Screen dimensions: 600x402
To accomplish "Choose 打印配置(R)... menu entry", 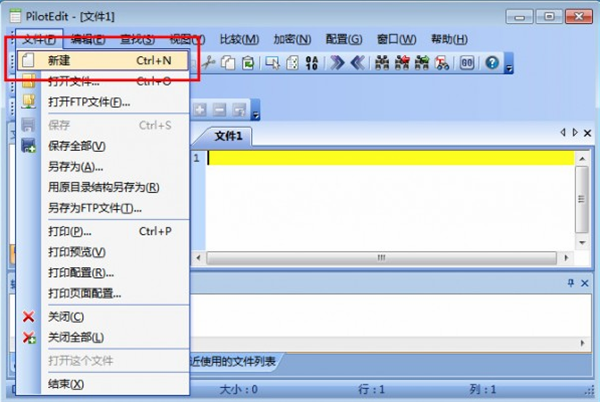I will tap(103, 272).
